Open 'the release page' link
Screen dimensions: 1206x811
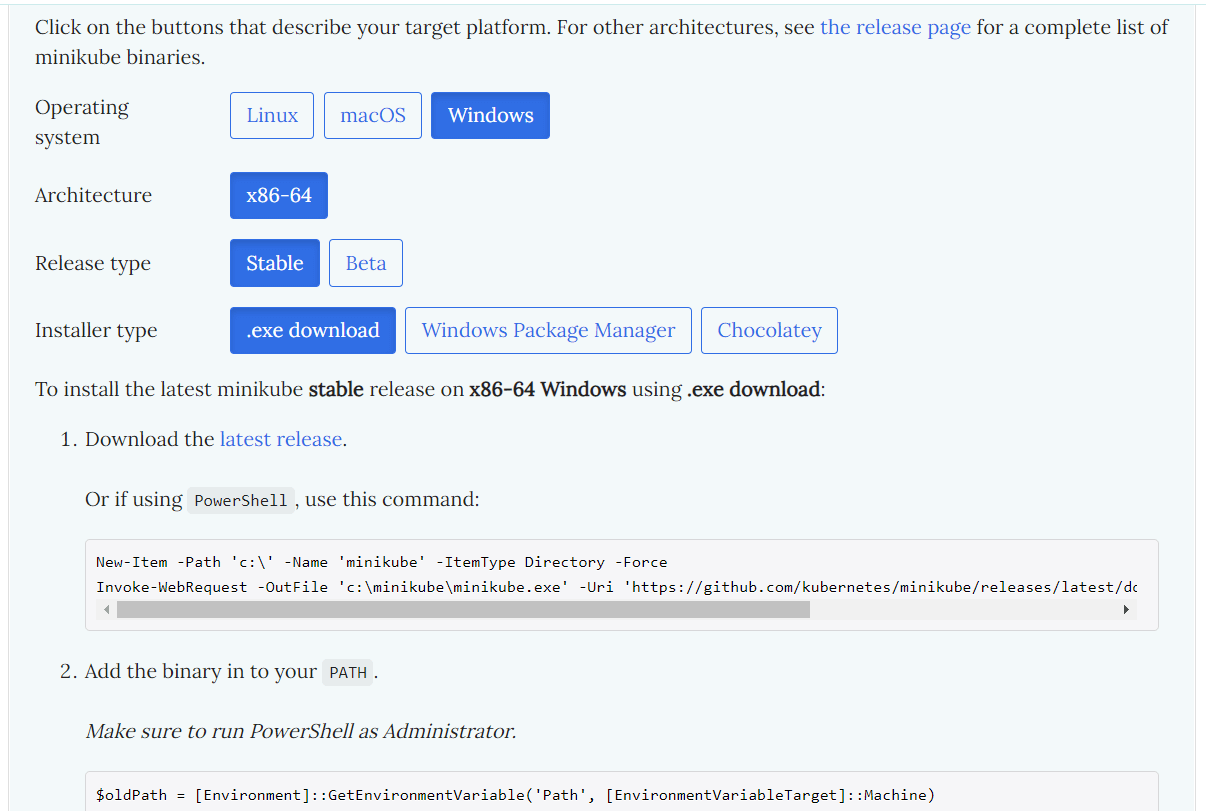(x=895, y=27)
